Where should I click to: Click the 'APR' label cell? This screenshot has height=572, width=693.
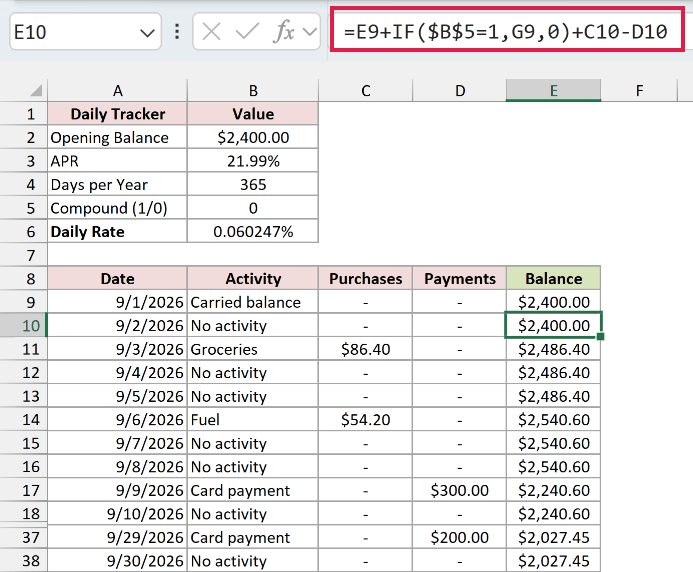point(118,161)
